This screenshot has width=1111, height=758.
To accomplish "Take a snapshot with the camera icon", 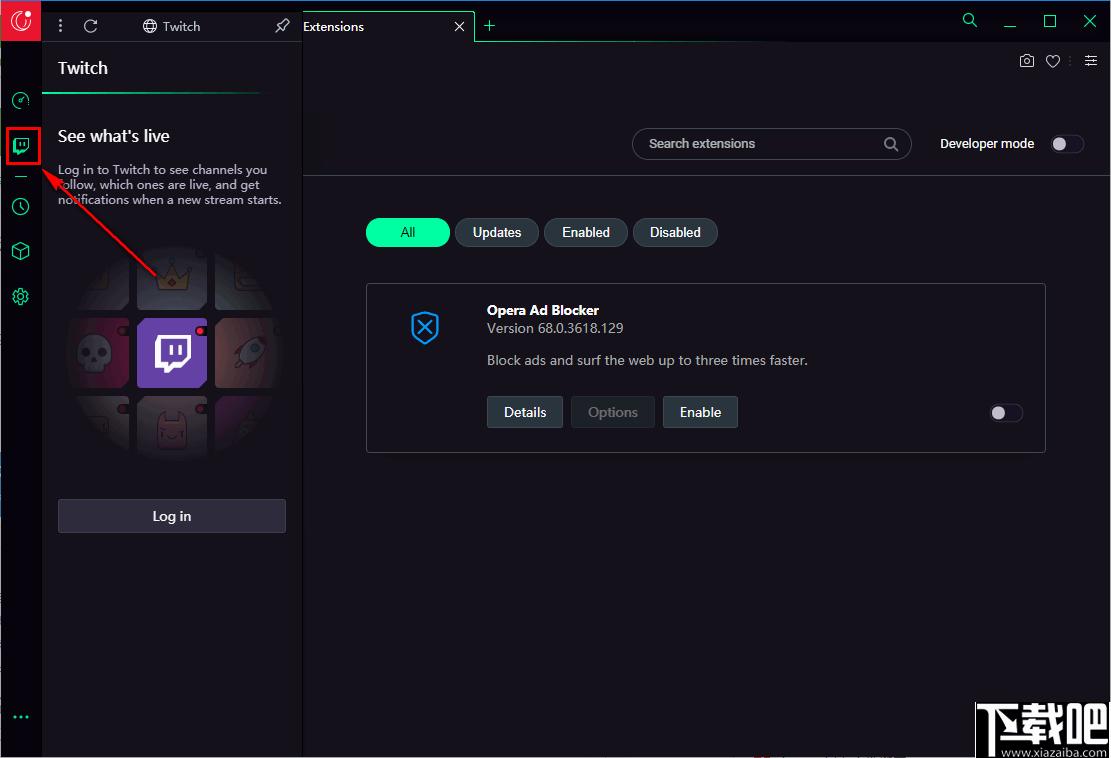I will click(1027, 61).
